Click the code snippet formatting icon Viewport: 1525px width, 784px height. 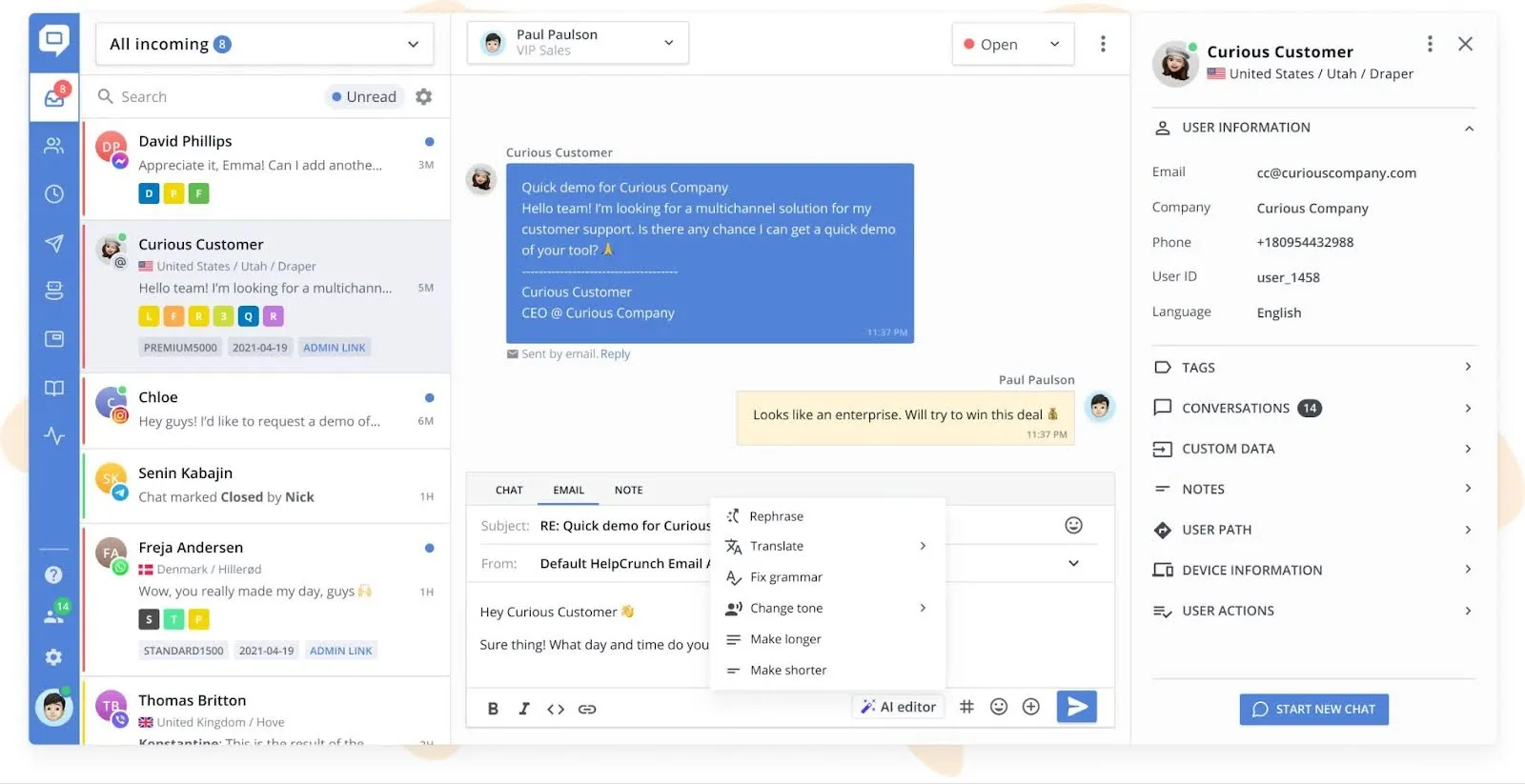tap(556, 709)
